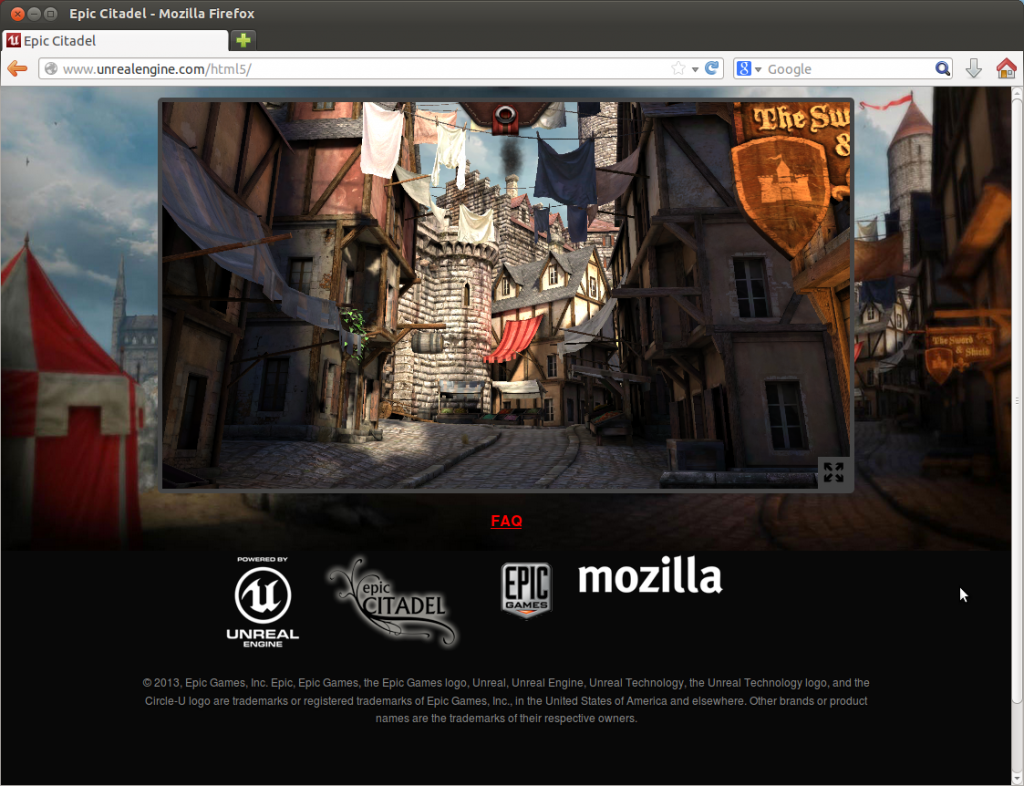
Task: Go to the Firefox home page icon
Action: 1006,69
